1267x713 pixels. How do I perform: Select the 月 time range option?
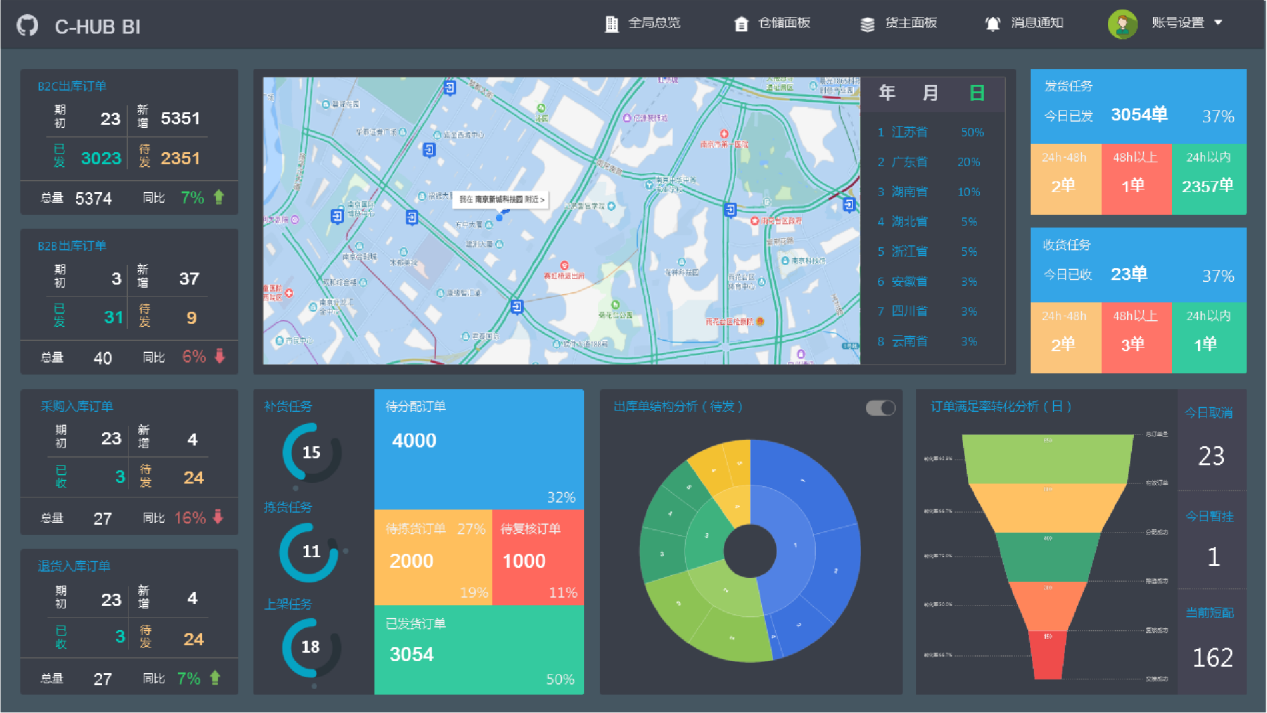931,94
